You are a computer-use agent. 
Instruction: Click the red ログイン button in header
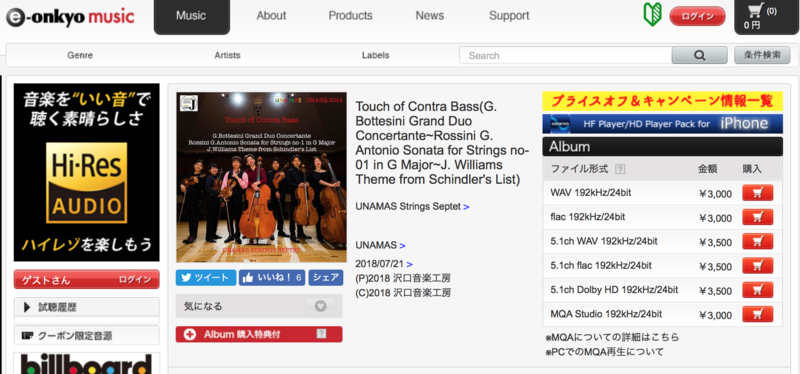(697, 16)
